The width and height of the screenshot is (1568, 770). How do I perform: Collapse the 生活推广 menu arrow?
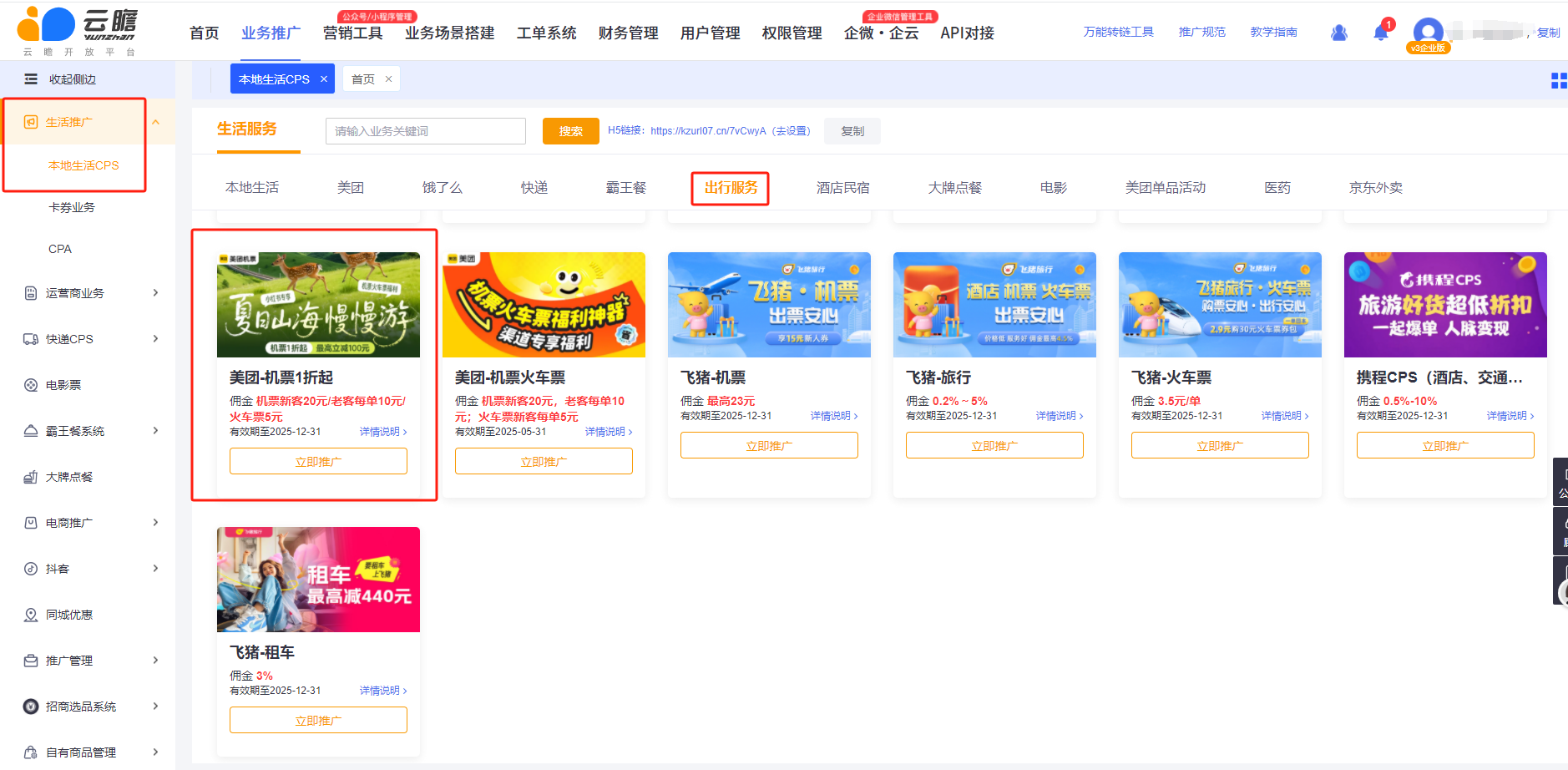(155, 122)
